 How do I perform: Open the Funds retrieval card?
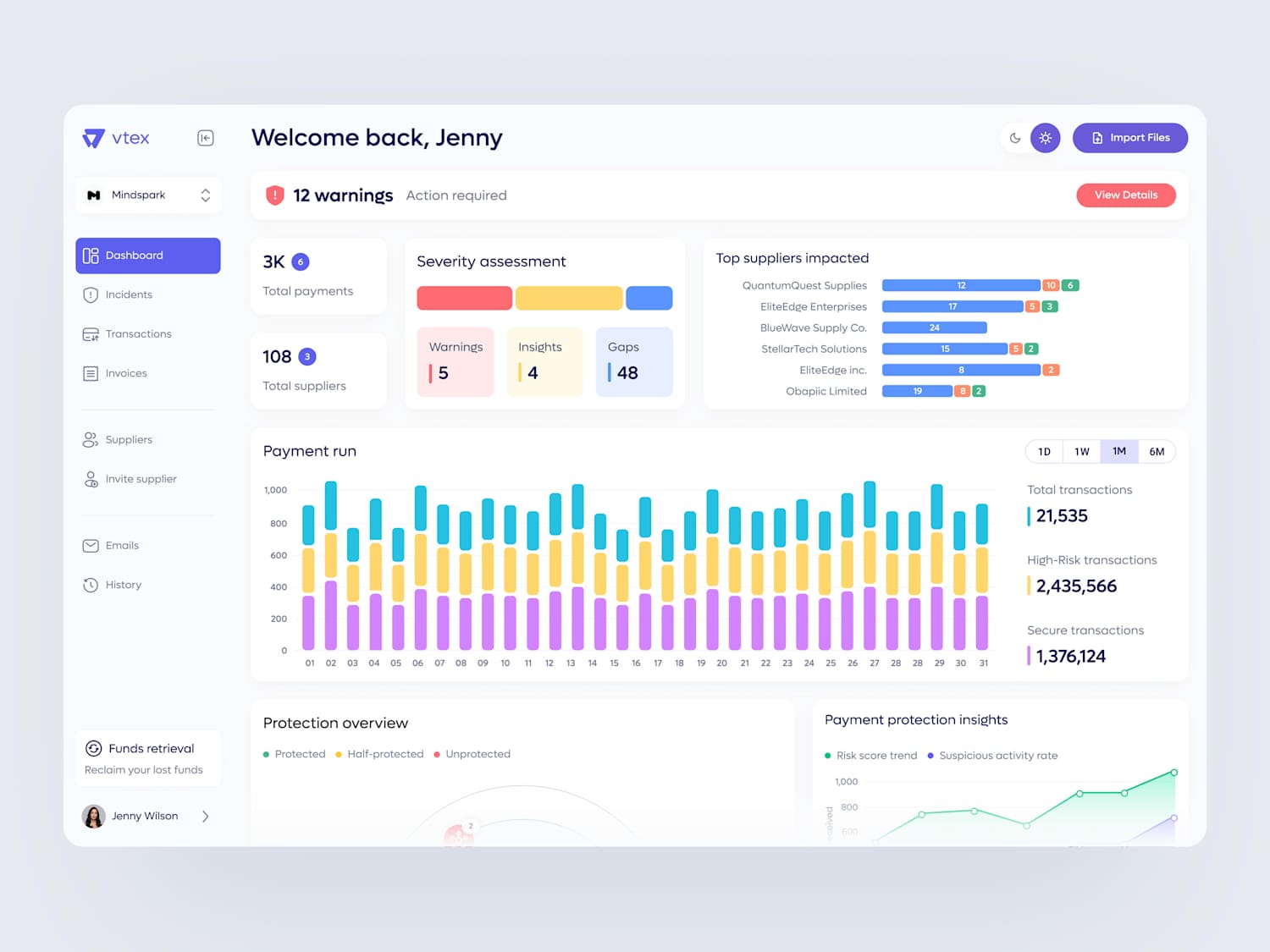pos(148,758)
